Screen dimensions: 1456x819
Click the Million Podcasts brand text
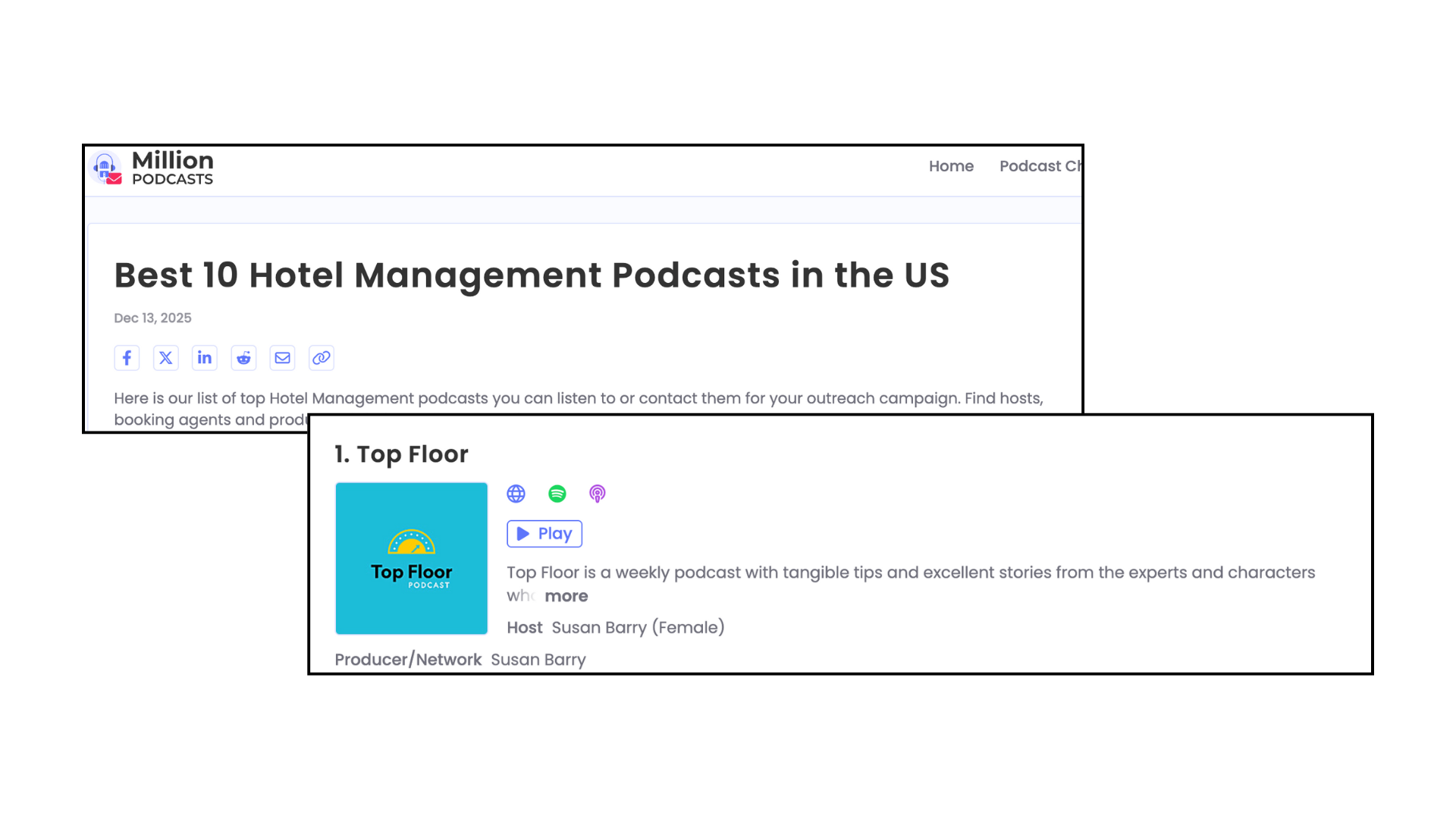point(172,168)
